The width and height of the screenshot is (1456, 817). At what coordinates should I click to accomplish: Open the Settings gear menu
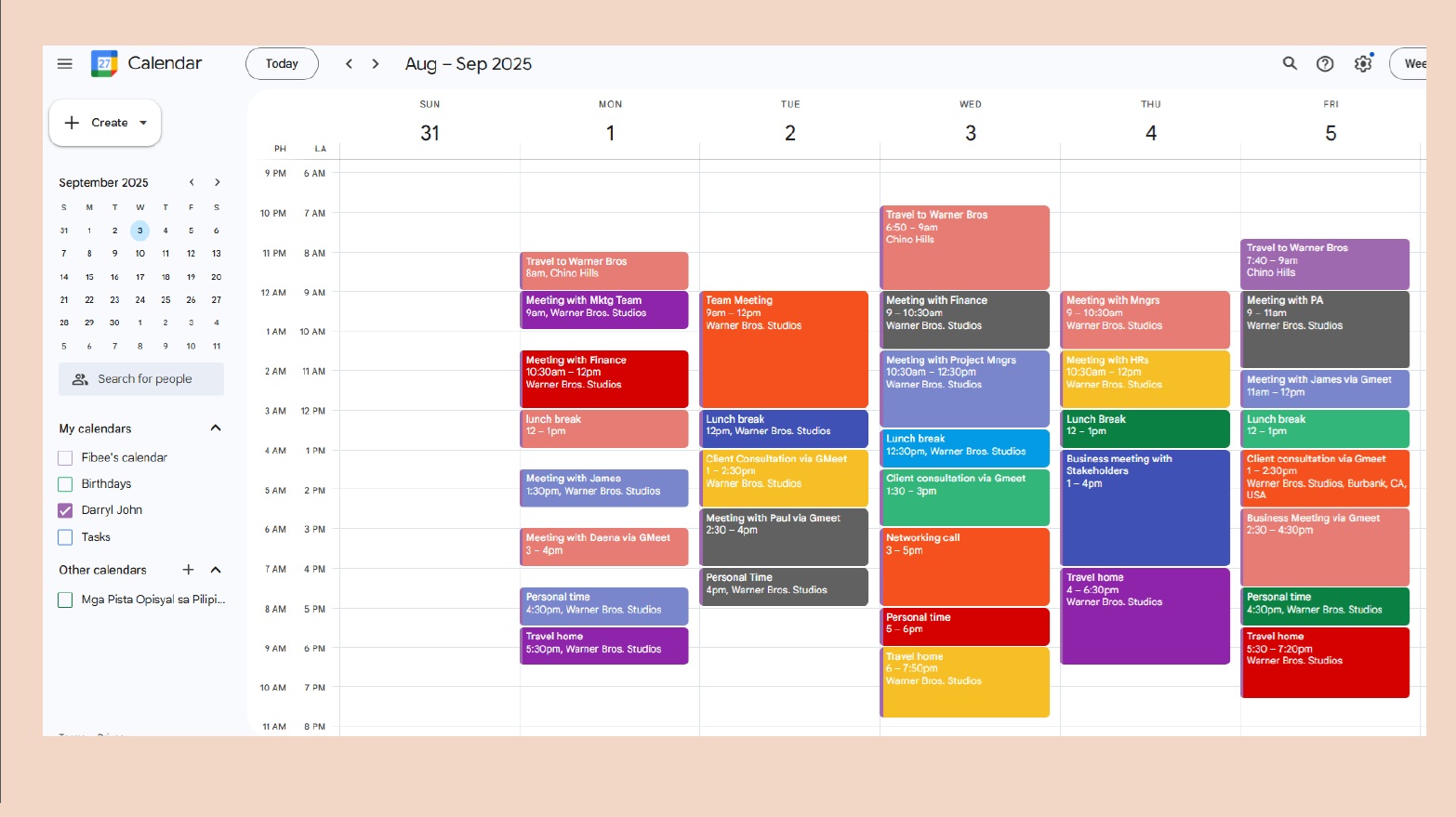coord(1363,63)
